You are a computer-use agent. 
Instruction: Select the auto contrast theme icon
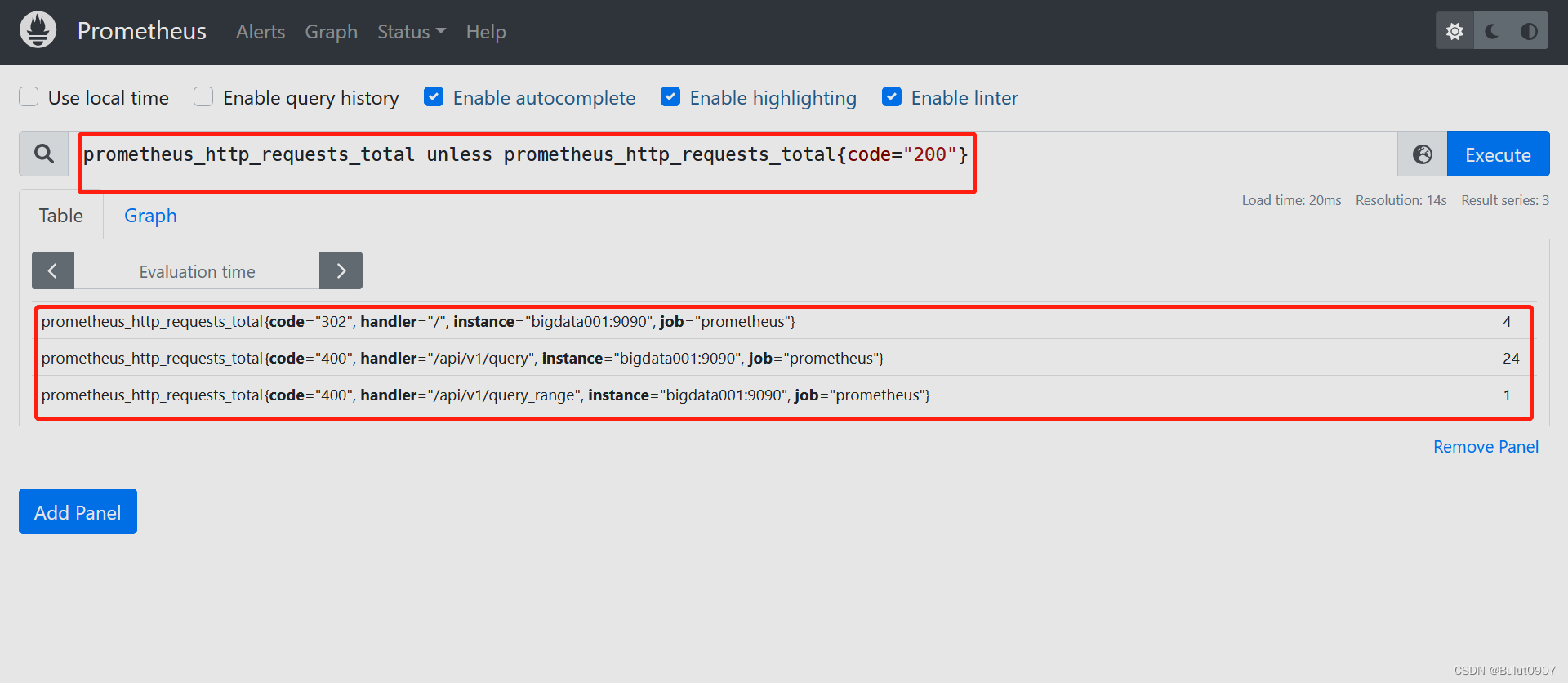(1529, 31)
